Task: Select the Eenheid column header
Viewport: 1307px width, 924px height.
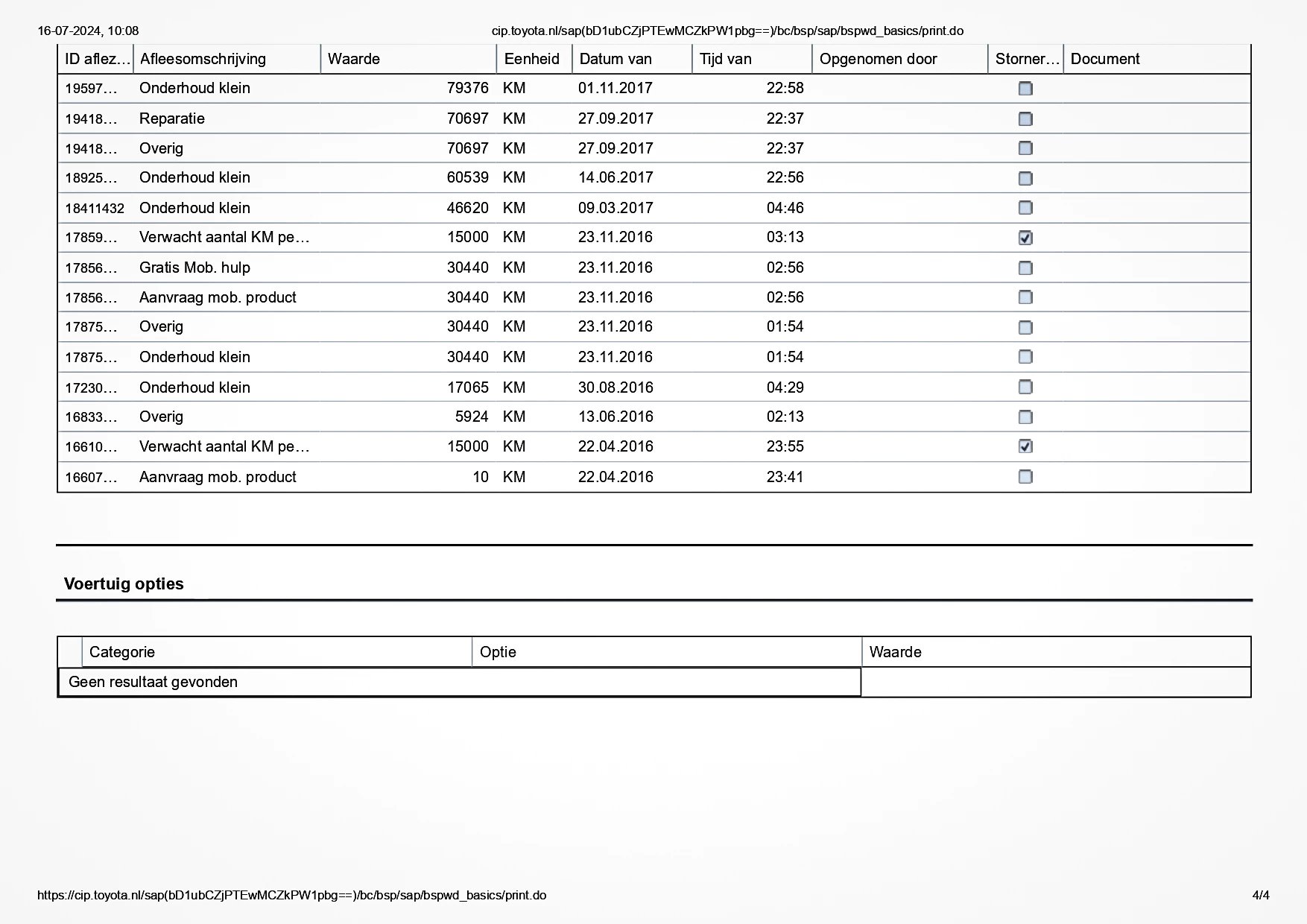Action: (x=534, y=59)
